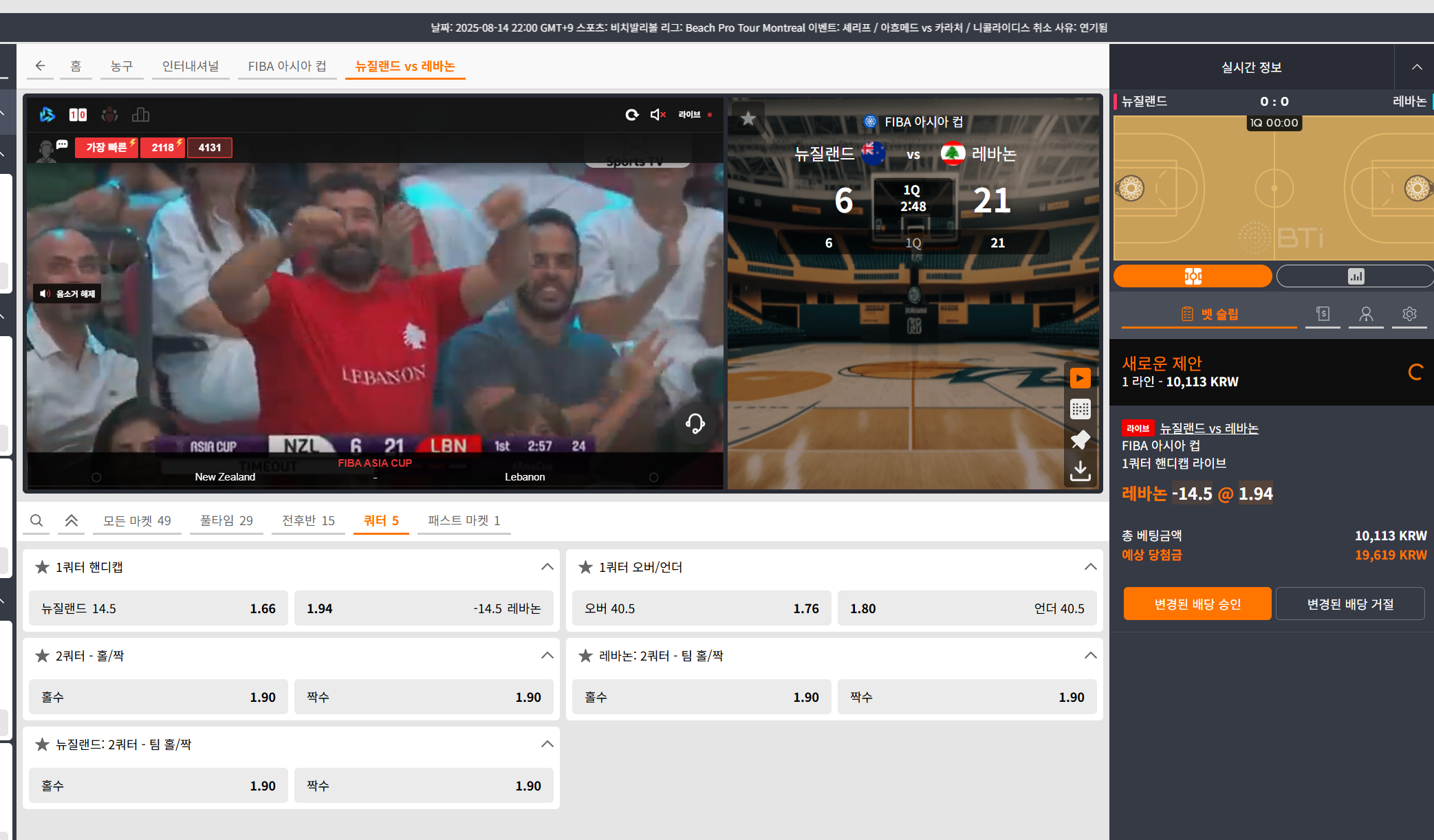Collapse the 실시간 정보 panel

(x=1416, y=67)
